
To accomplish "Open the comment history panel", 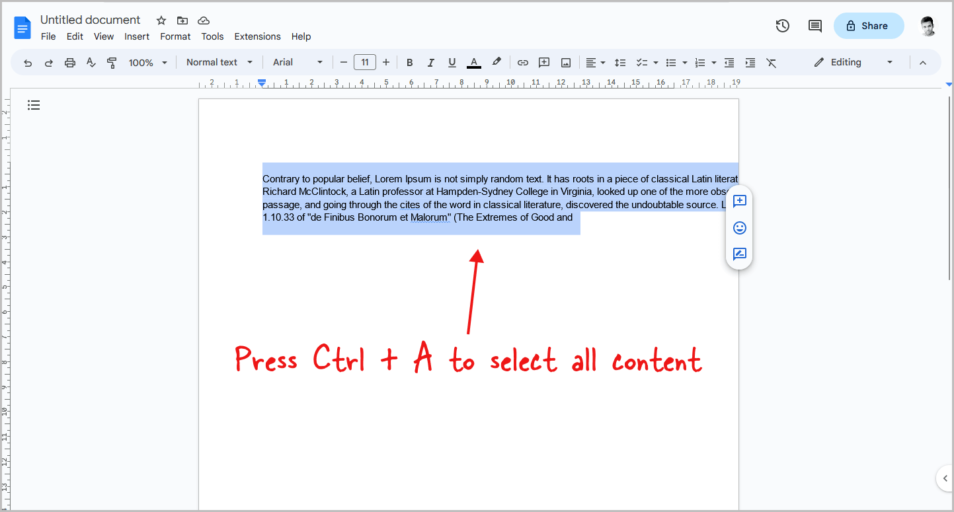I will point(815,26).
